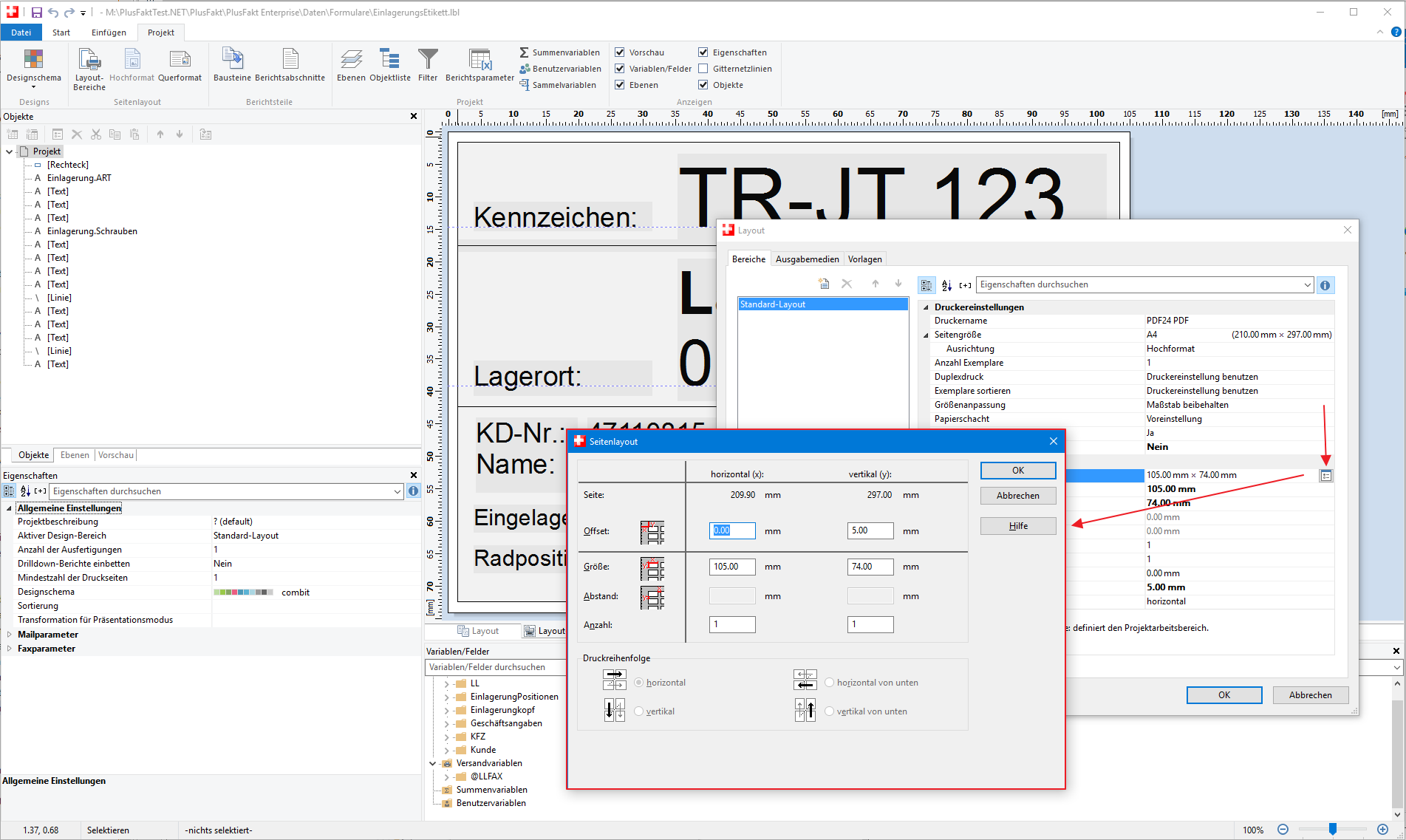
Task: Expand the Faxparameter section
Action: 10,649
